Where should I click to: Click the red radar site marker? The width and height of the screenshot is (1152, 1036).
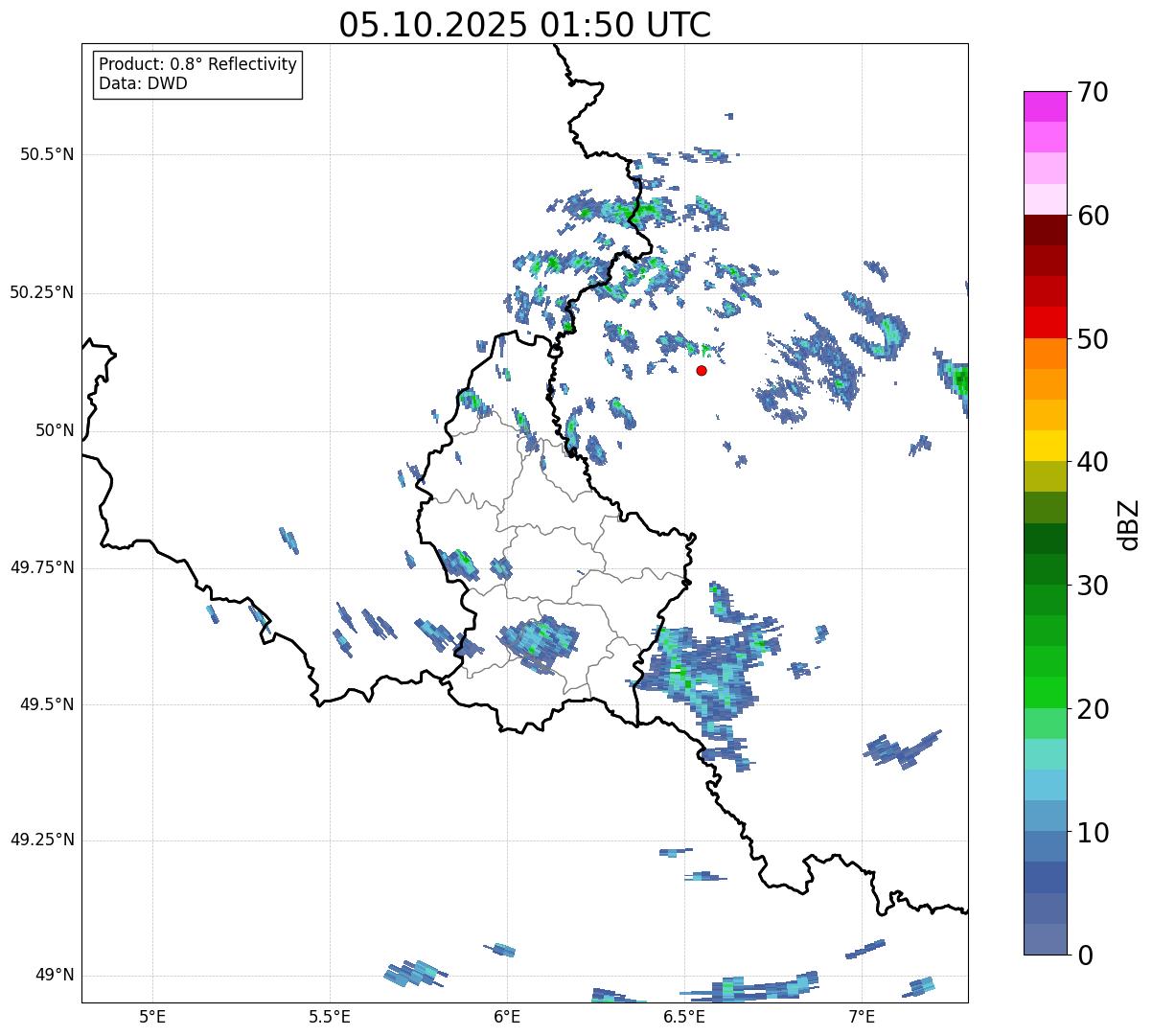pos(702,370)
